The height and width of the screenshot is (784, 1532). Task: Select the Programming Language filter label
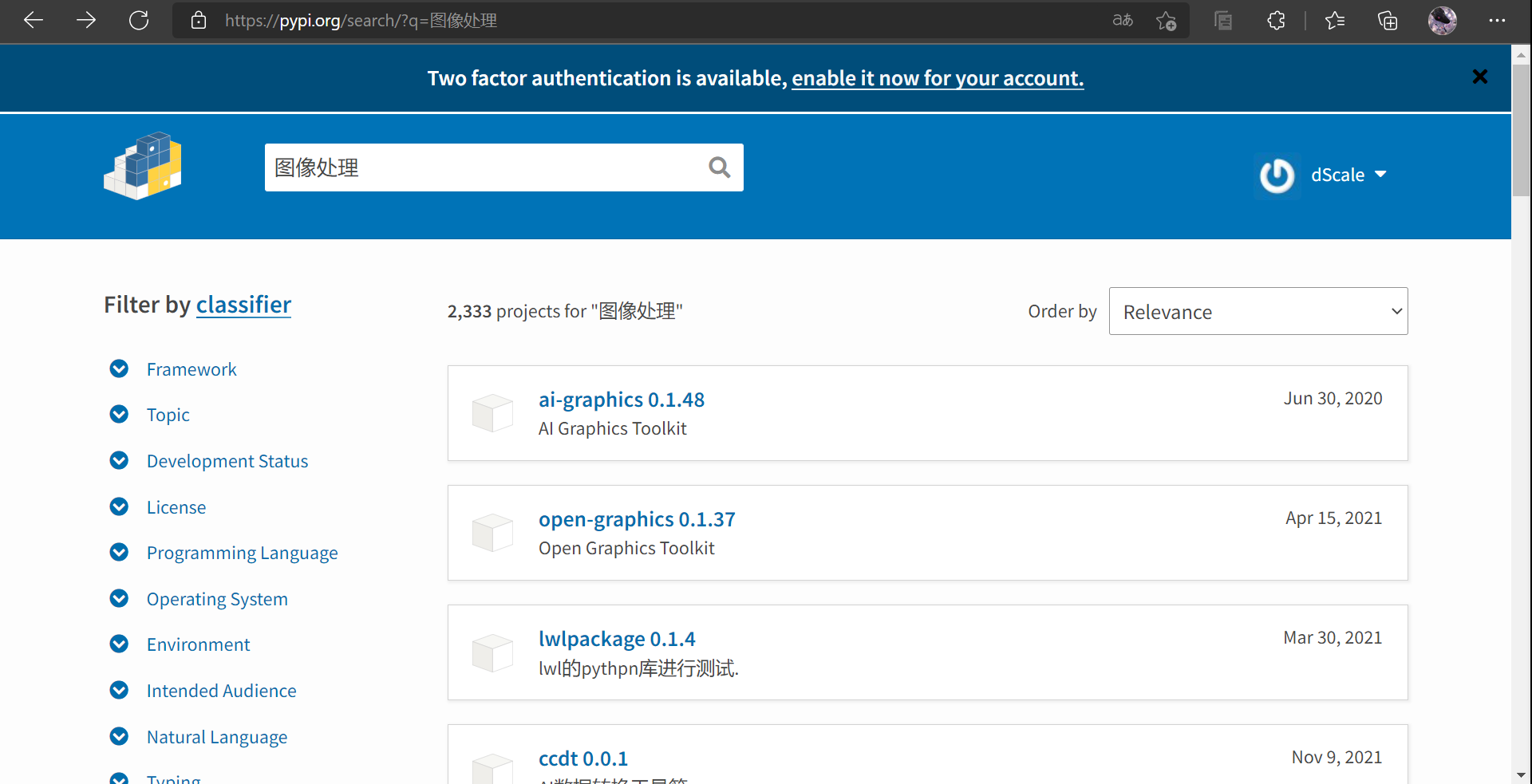click(x=243, y=553)
